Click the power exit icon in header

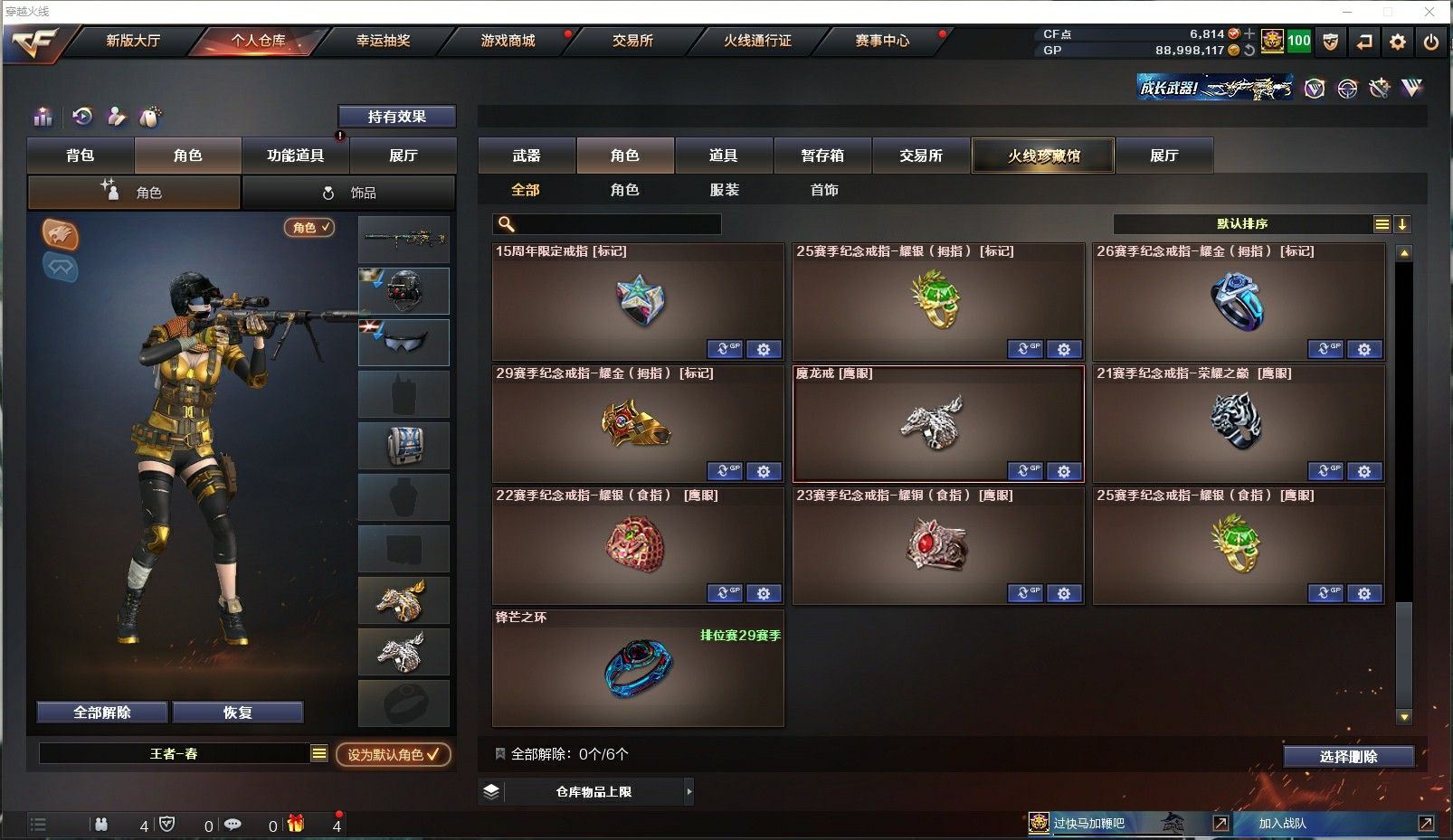tap(1430, 42)
